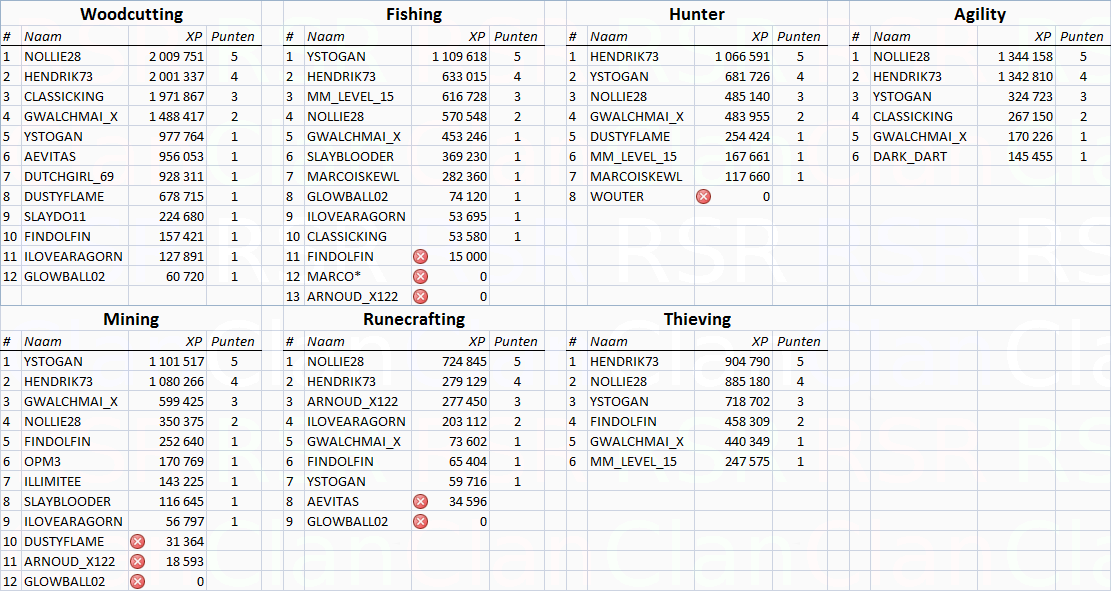Click red X icon beside WOUTER in Hunter
The width and height of the screenshot is (1111, 591).
pyautogui.click(x=703, y=197)
